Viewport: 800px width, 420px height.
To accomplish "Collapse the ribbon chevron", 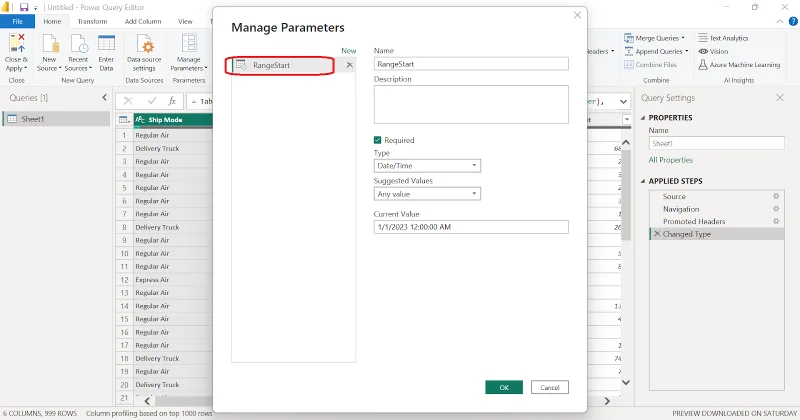I will click(x=780, y=21).
